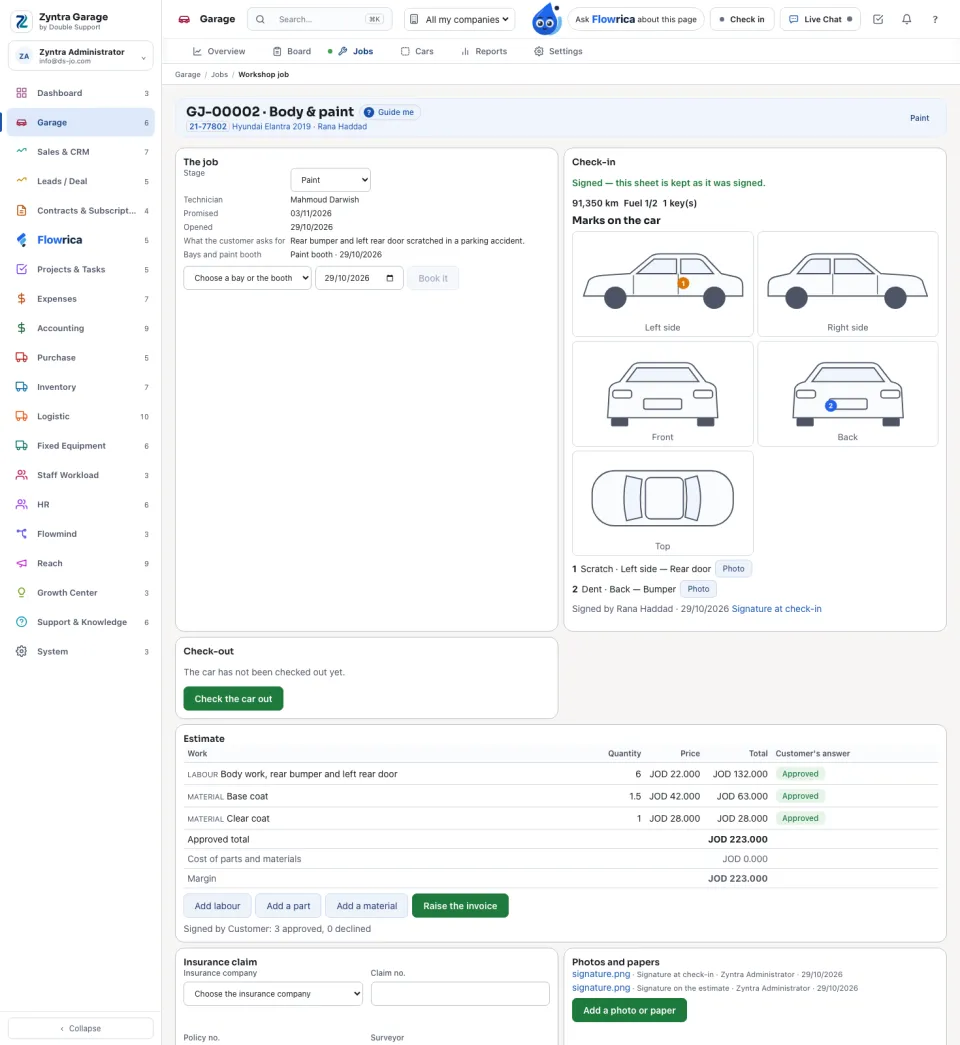Image resolution: width=960 pixels, height=1045 pixels.
Task: Go to Expenses in the sidebar
Action: coord(81,299)
